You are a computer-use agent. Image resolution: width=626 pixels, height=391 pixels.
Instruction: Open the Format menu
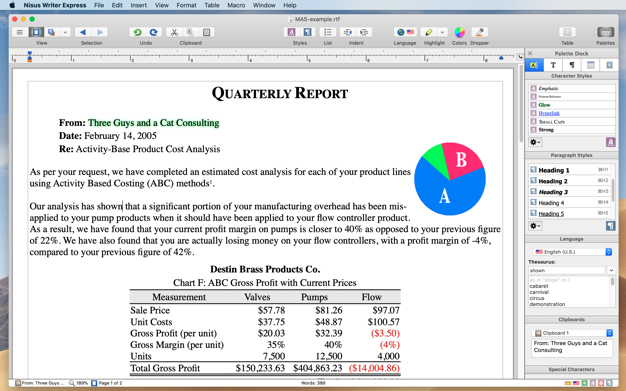186,5
